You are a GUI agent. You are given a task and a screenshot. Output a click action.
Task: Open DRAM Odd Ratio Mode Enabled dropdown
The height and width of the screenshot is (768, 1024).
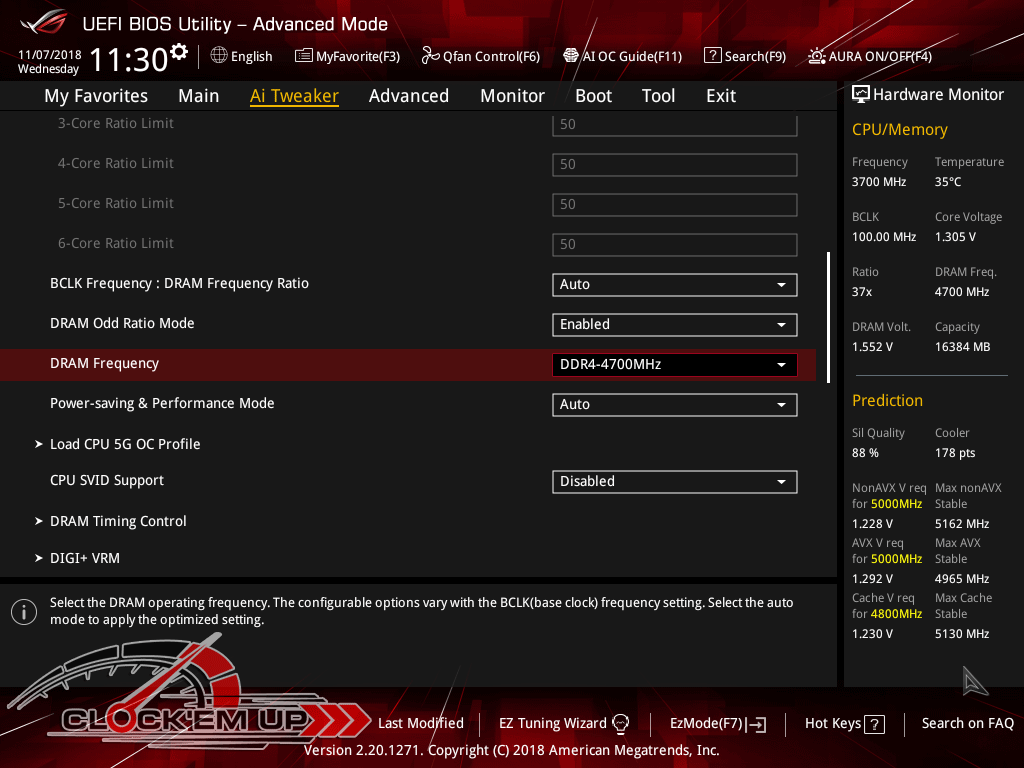pyautogui.click(x=674, y=324)
